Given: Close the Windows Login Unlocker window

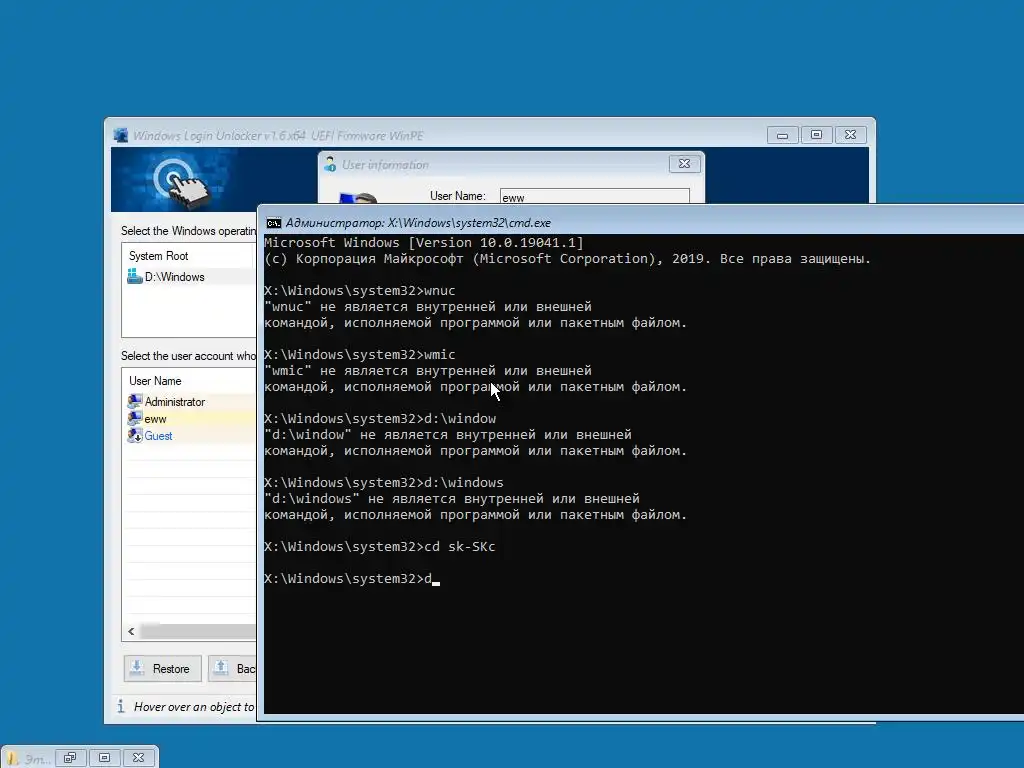Looking at the screenshot, I should point(850,135).
